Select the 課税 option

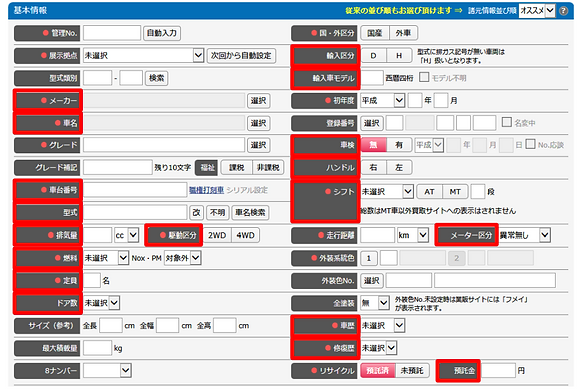pyautogui.click(x=237, y=168)
